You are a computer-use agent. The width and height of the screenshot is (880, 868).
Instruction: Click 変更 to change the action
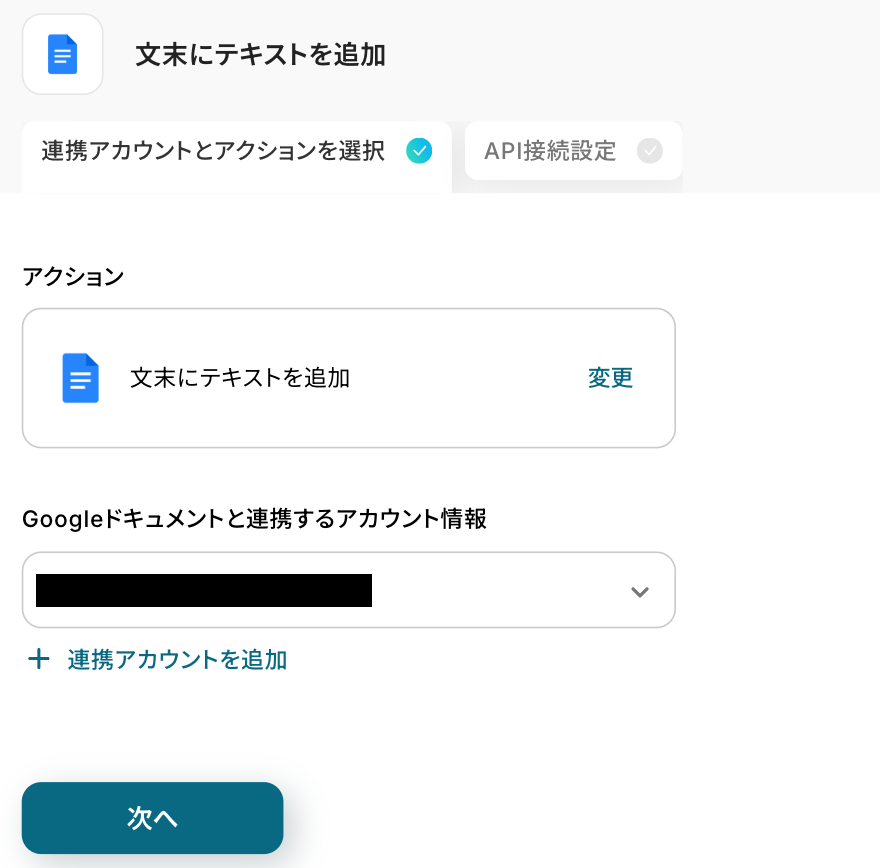tap(610, 378)
